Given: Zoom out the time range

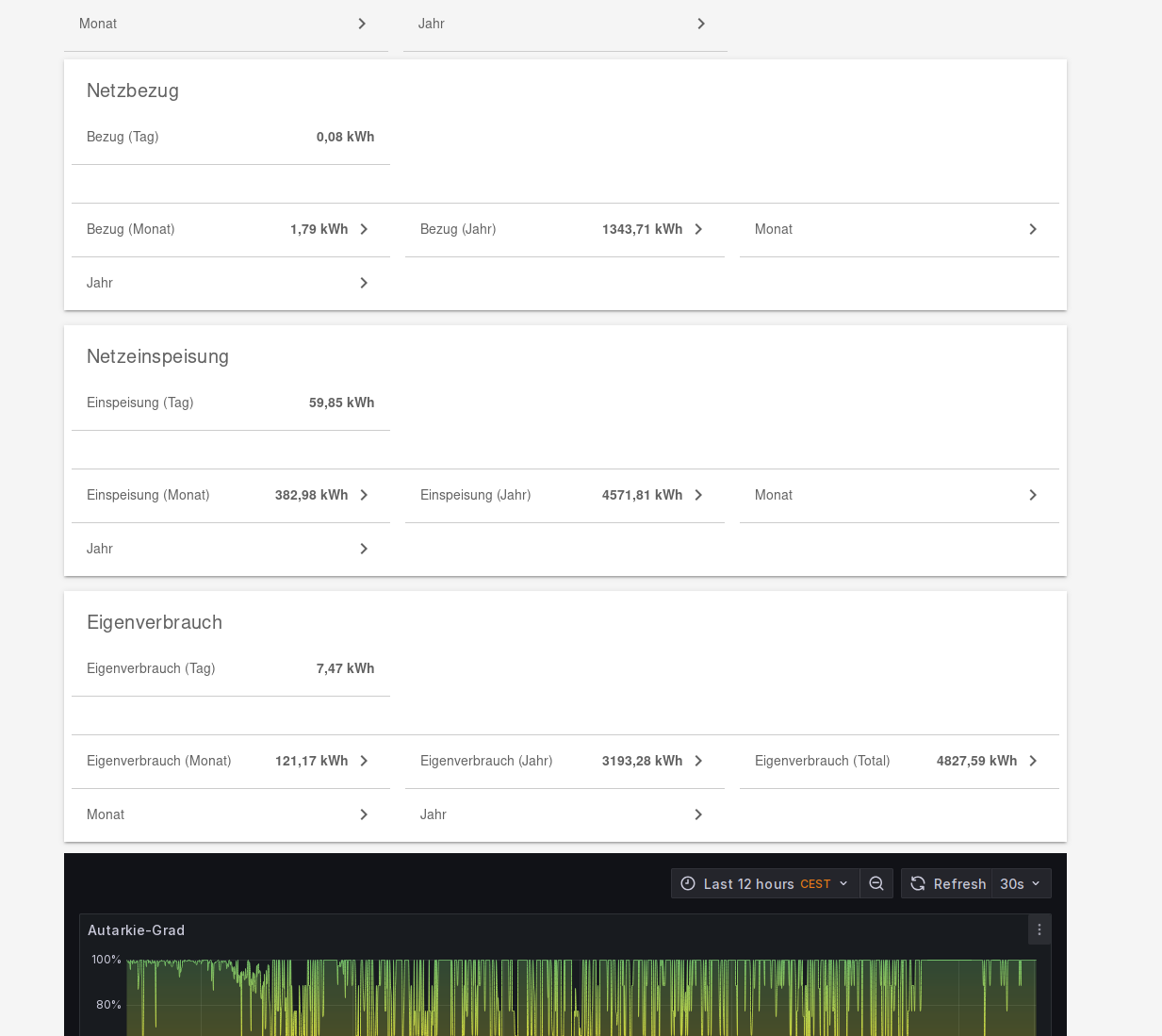Looking at the screenshot, I should pos(876,883).
